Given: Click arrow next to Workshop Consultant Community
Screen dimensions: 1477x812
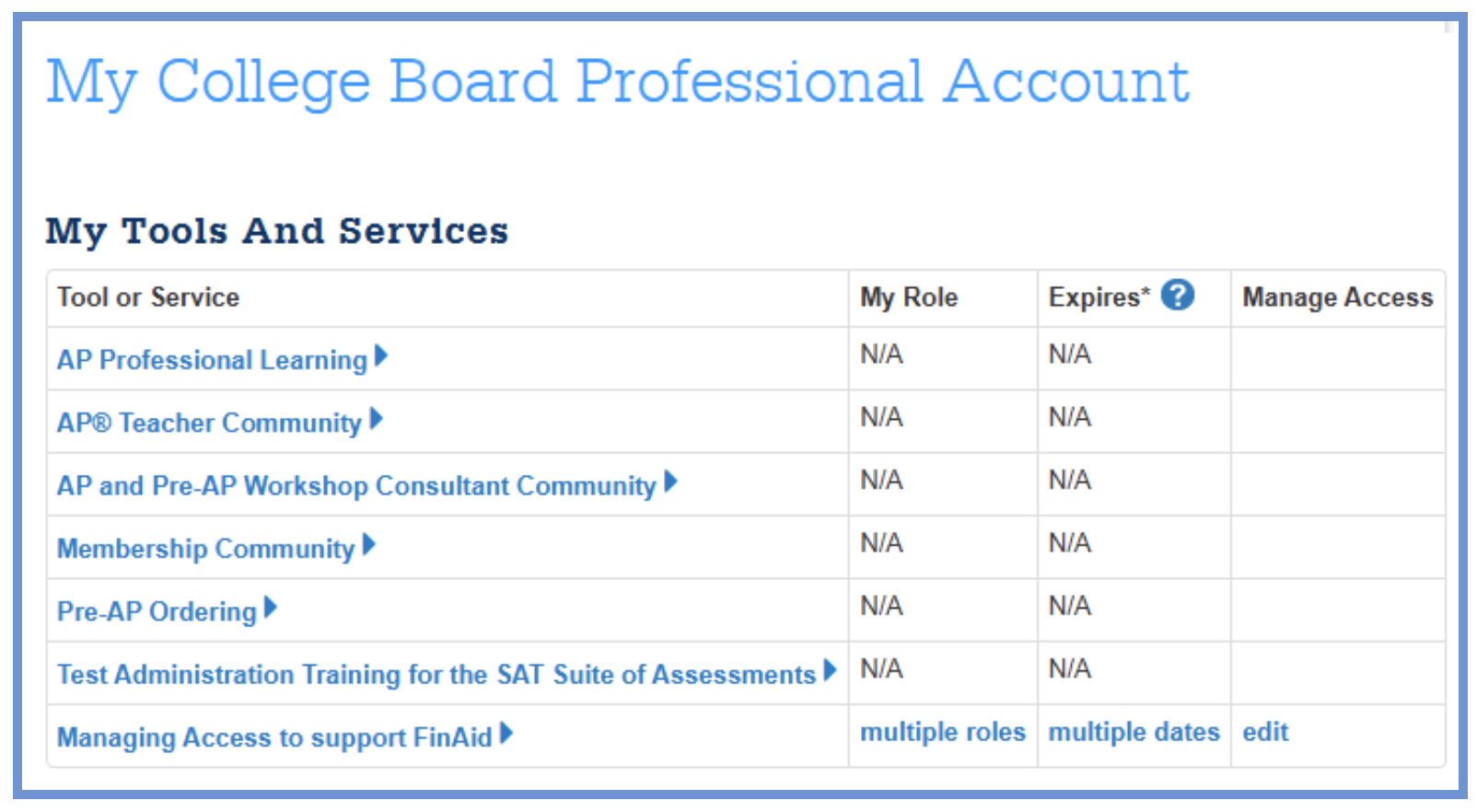Looking at the screenshot, I should click(x=670, y=481).
